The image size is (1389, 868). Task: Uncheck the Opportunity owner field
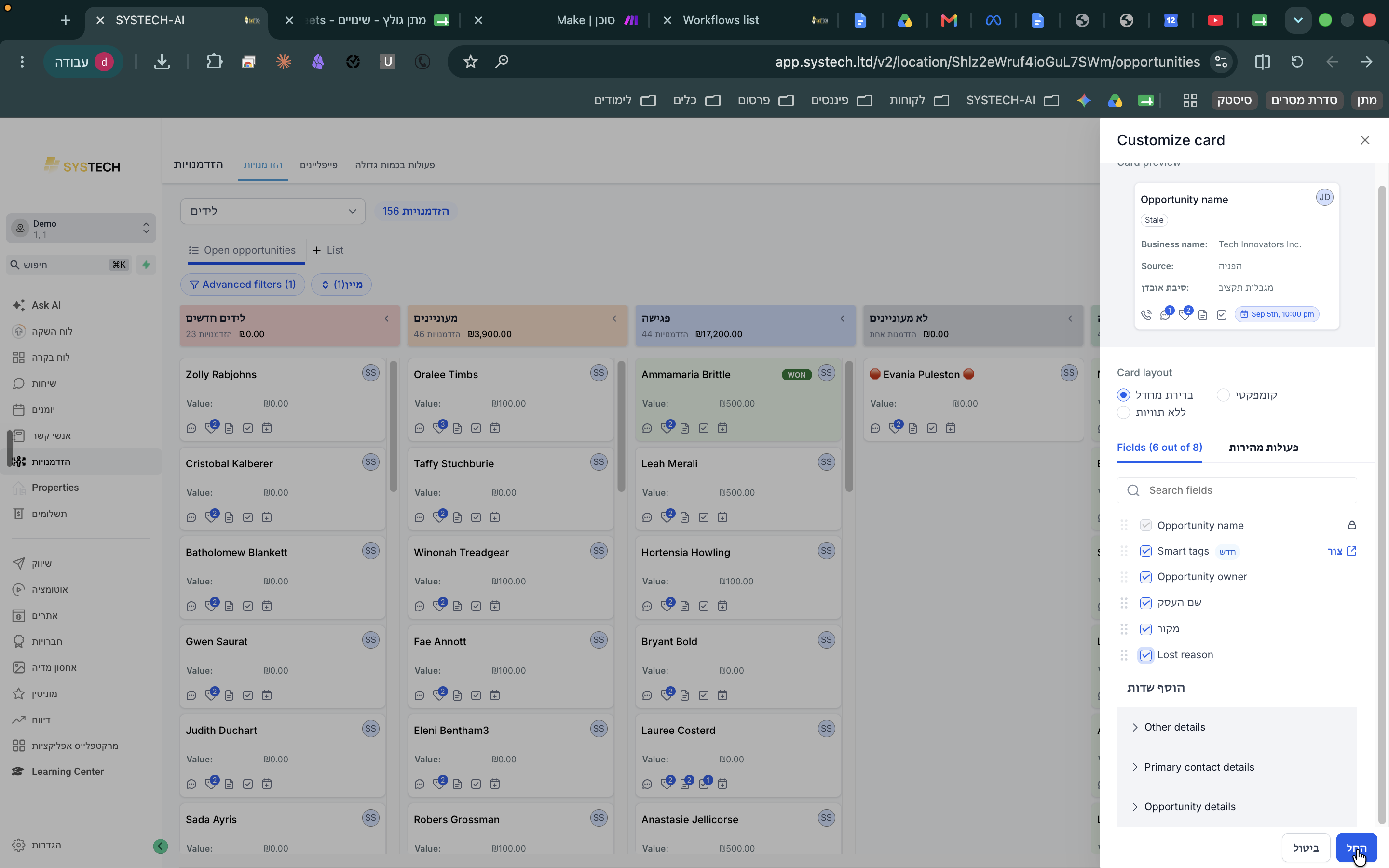(x=1145, y=577)
